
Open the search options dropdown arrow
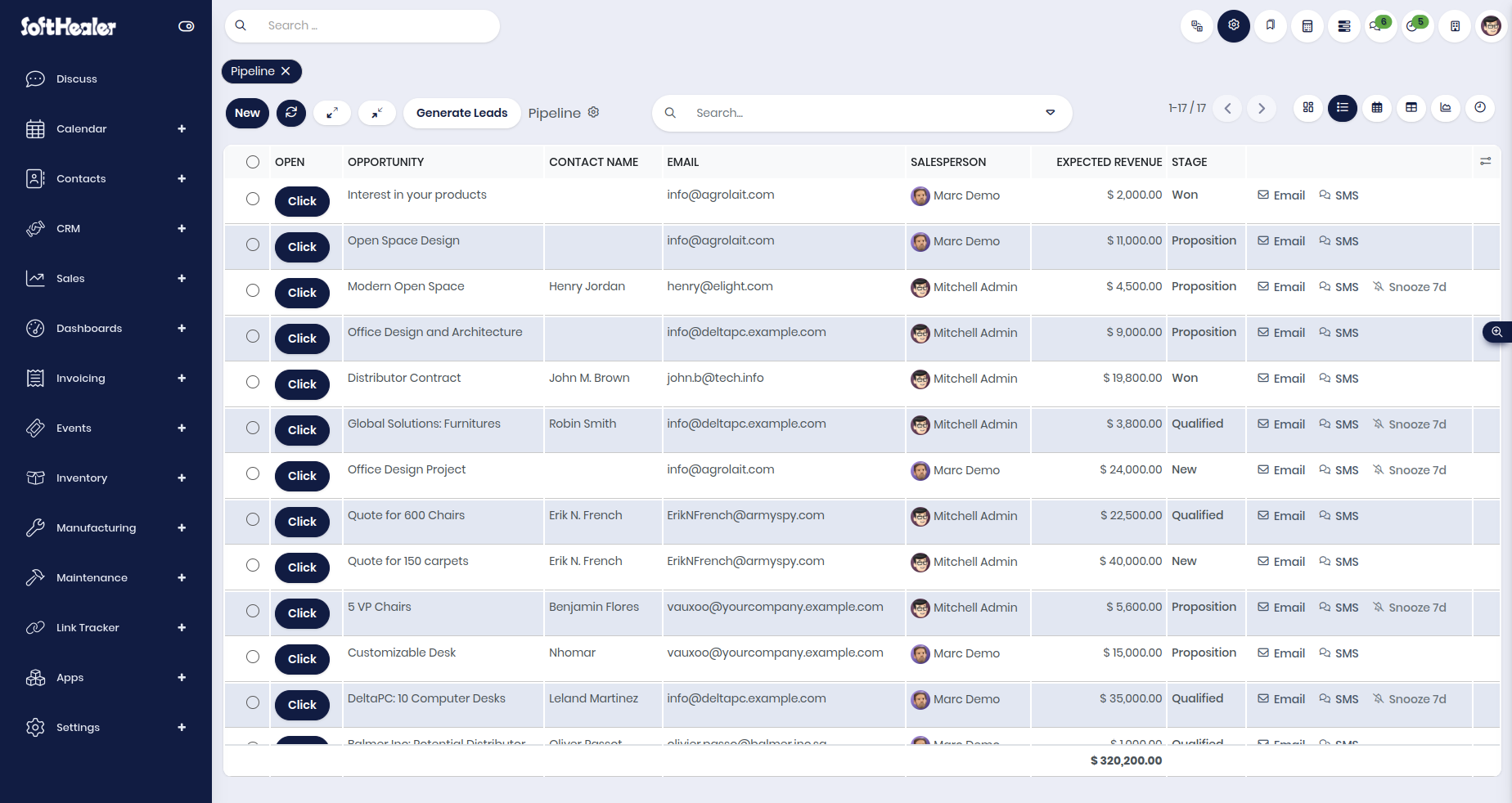(x=1051, y=113)
